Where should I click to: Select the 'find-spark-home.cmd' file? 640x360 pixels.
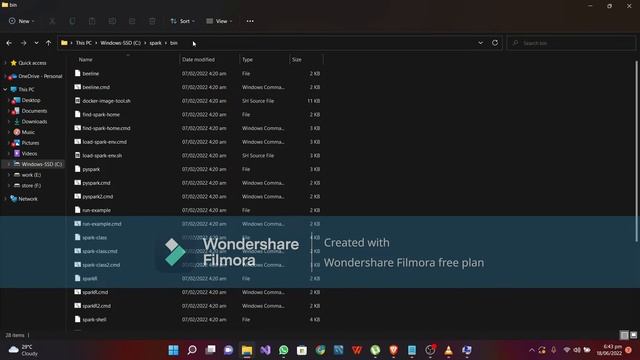[x=106, y=128]
